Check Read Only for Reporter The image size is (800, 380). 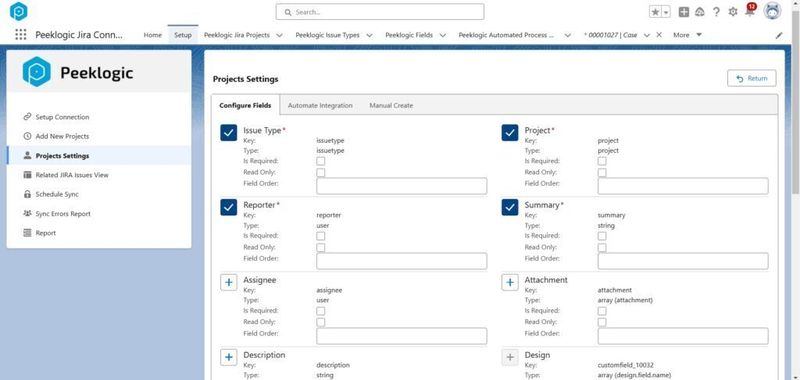tap(320, 247)
